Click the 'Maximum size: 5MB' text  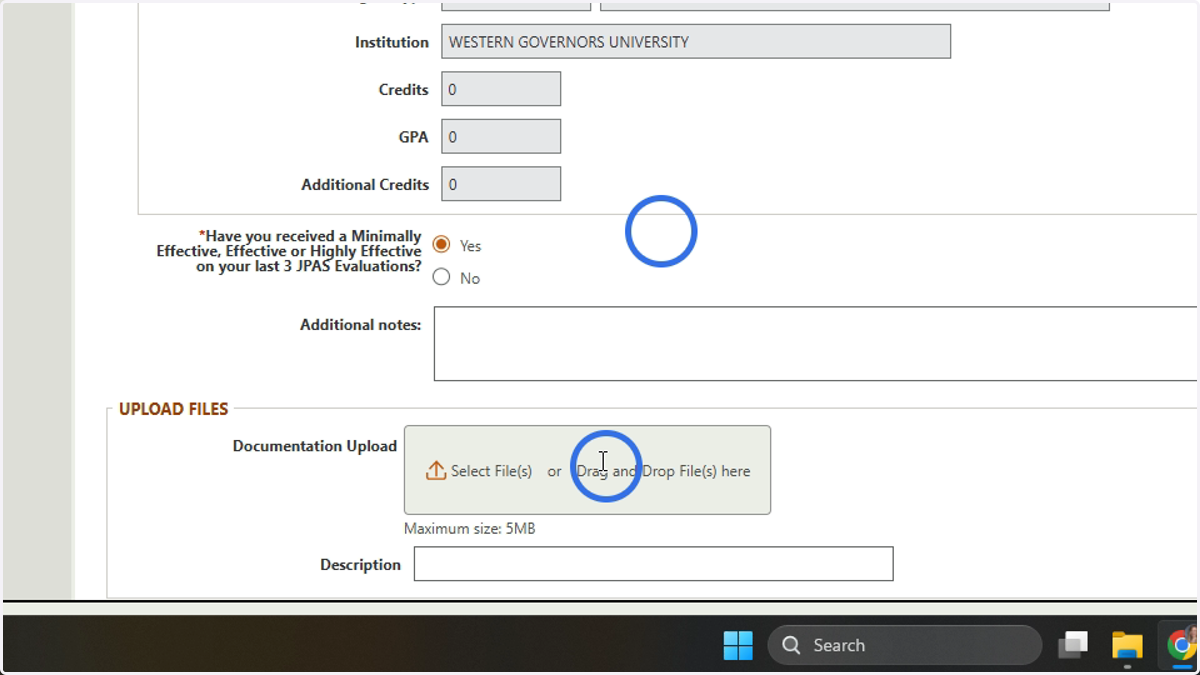click(470, 528)
